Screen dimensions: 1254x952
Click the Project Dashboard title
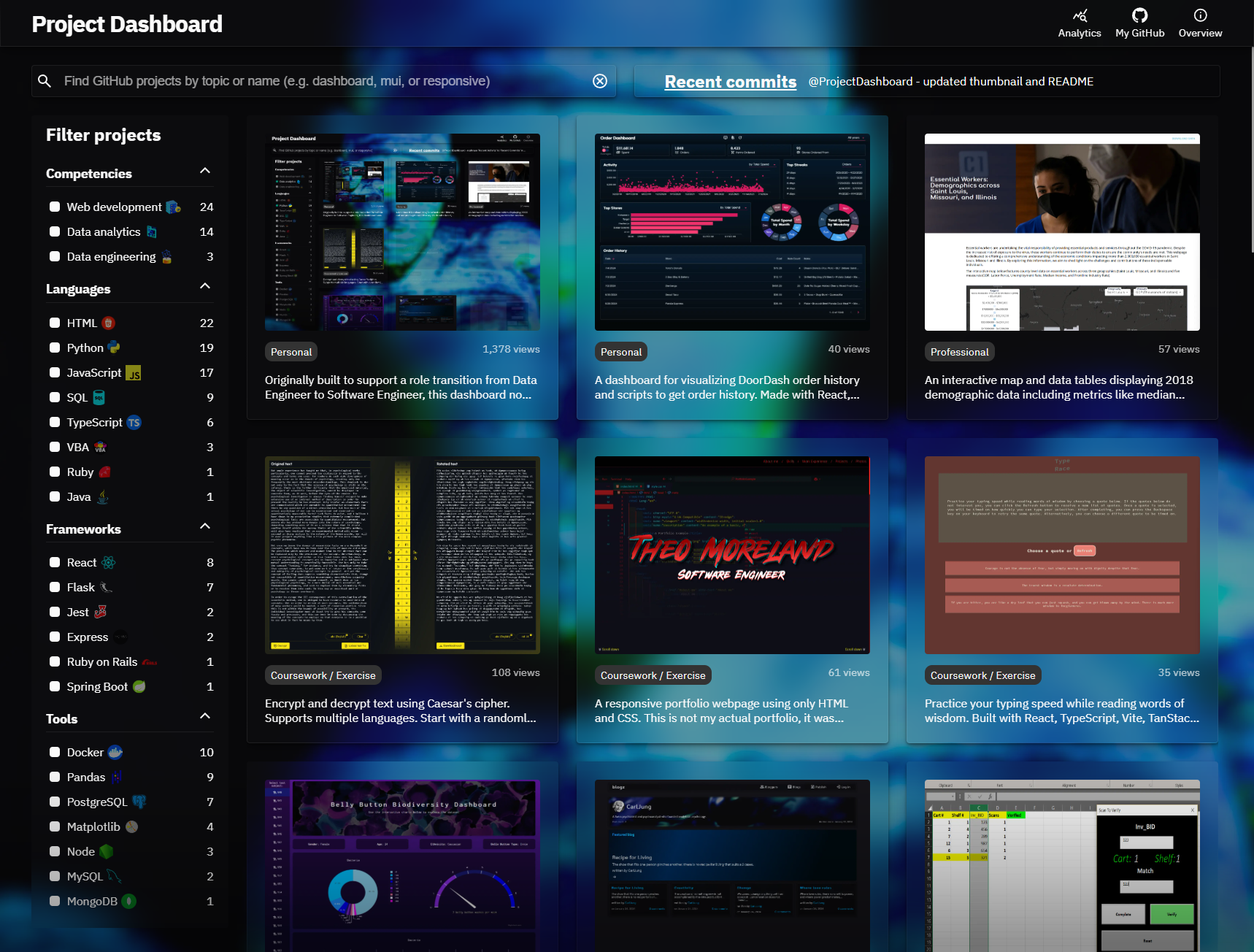[127, 24]
